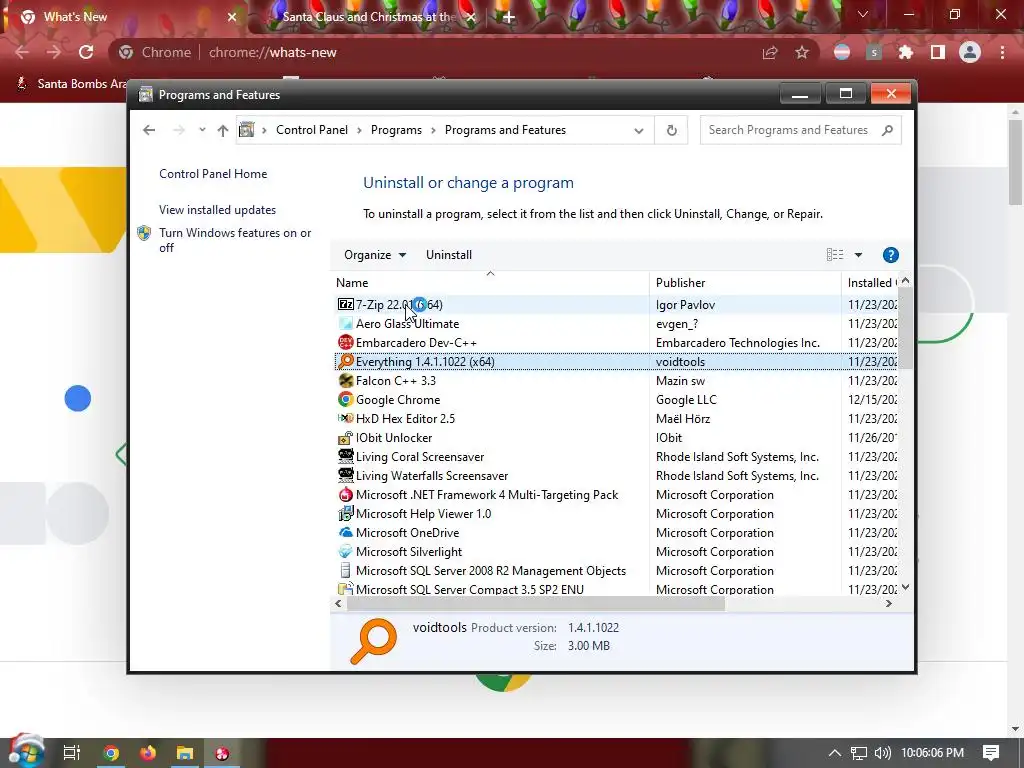Click Programs in the breadcrumb

click(396, 130)
